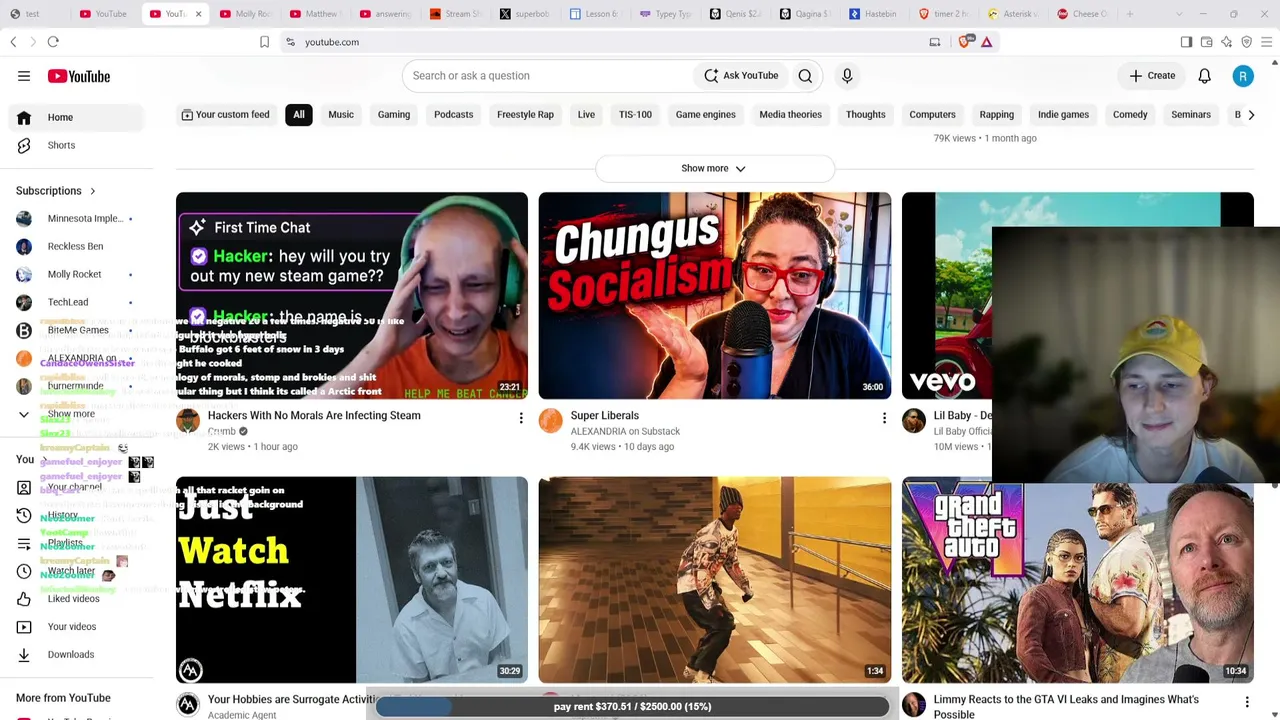This screenshot has width=1280, height=720.
Task: Open the notifications bell
Action: [x=1204, y=76]
